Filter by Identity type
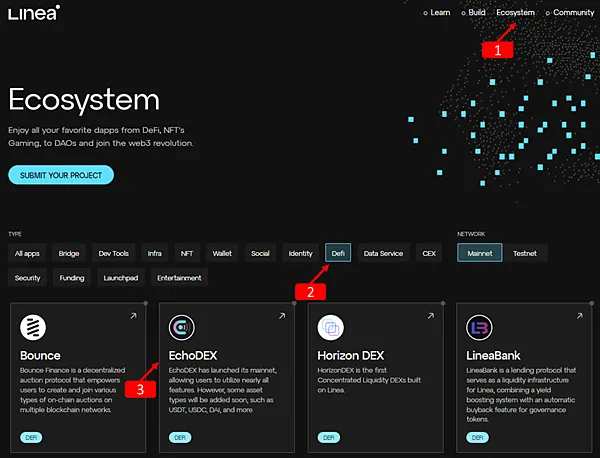Viewport: 600px width, 458px height. pyautogui.click(x=300, y=253)
